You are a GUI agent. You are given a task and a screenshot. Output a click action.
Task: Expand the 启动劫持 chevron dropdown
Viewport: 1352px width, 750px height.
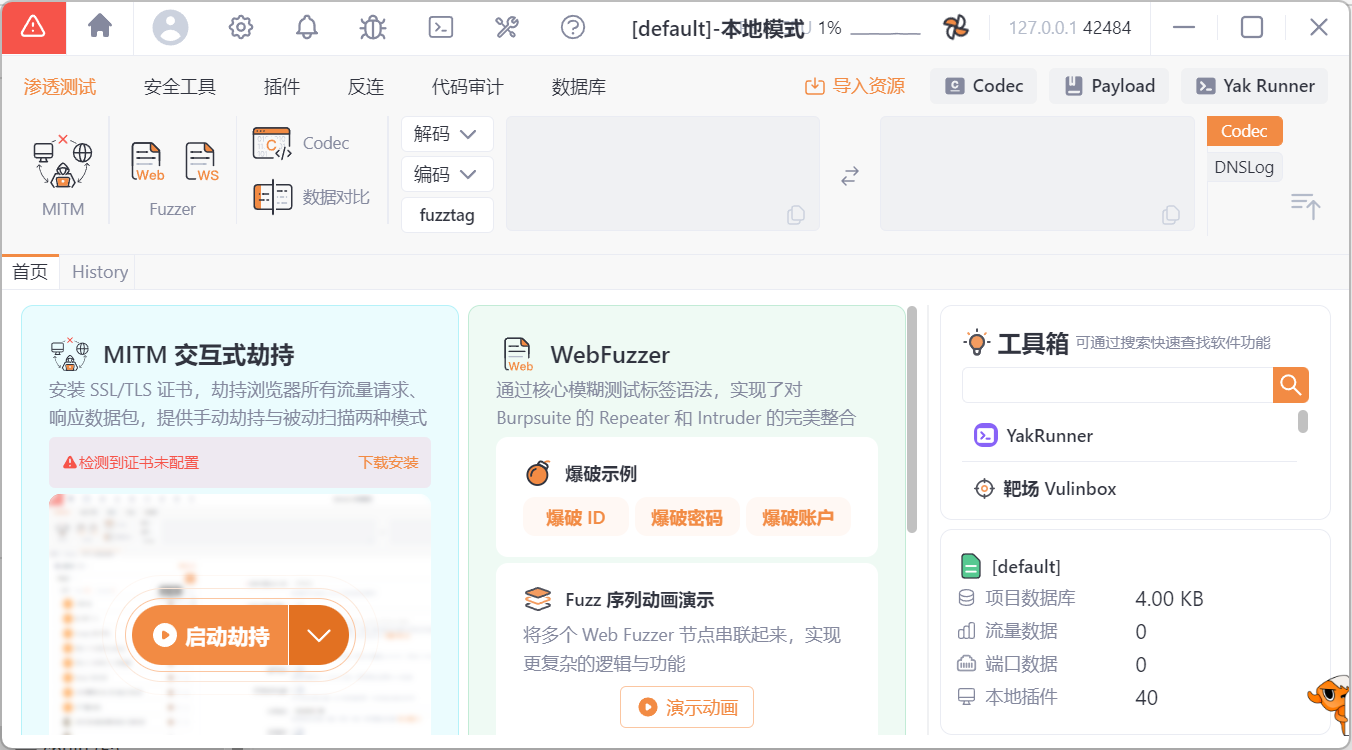point(319,634)
